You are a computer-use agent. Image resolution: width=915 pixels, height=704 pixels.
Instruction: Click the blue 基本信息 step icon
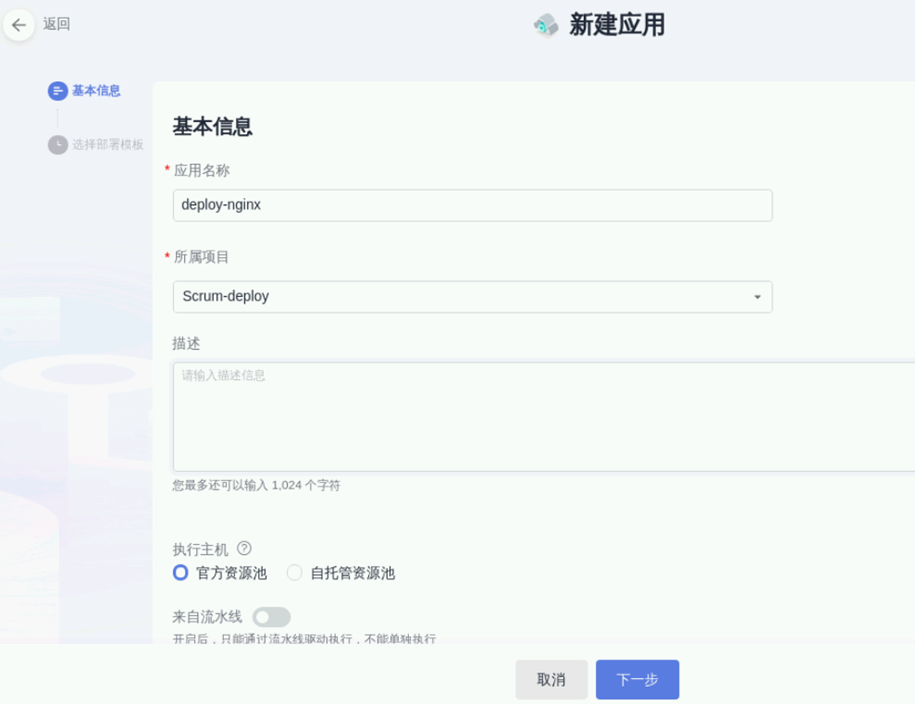pyautogui.click(x=57, y=91)
